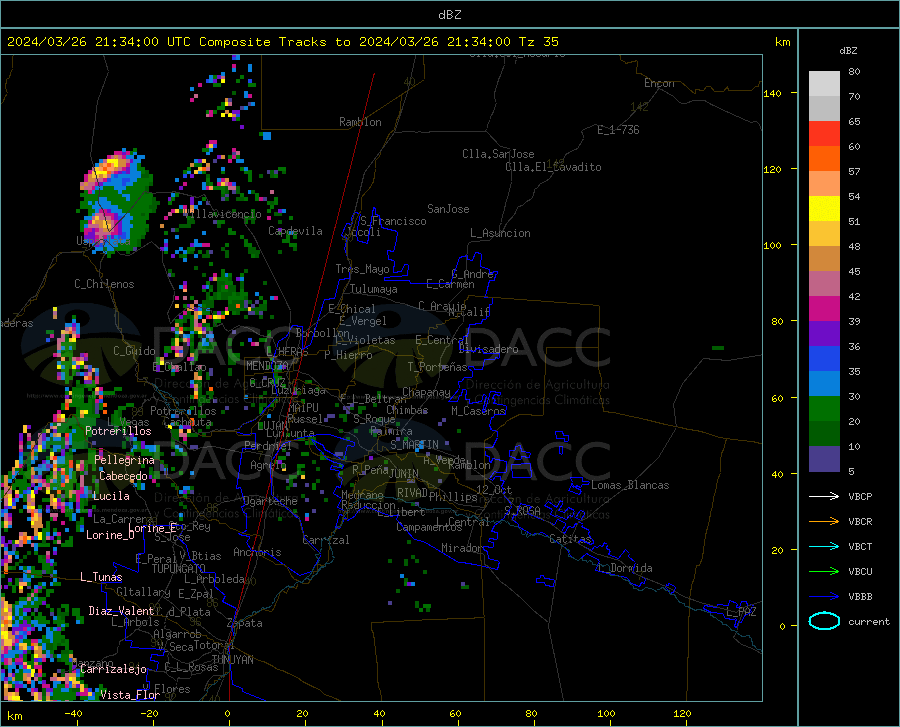Click the '80' value on the dBZ scale
Screen dimensions: 900x727
click(854, 72)
